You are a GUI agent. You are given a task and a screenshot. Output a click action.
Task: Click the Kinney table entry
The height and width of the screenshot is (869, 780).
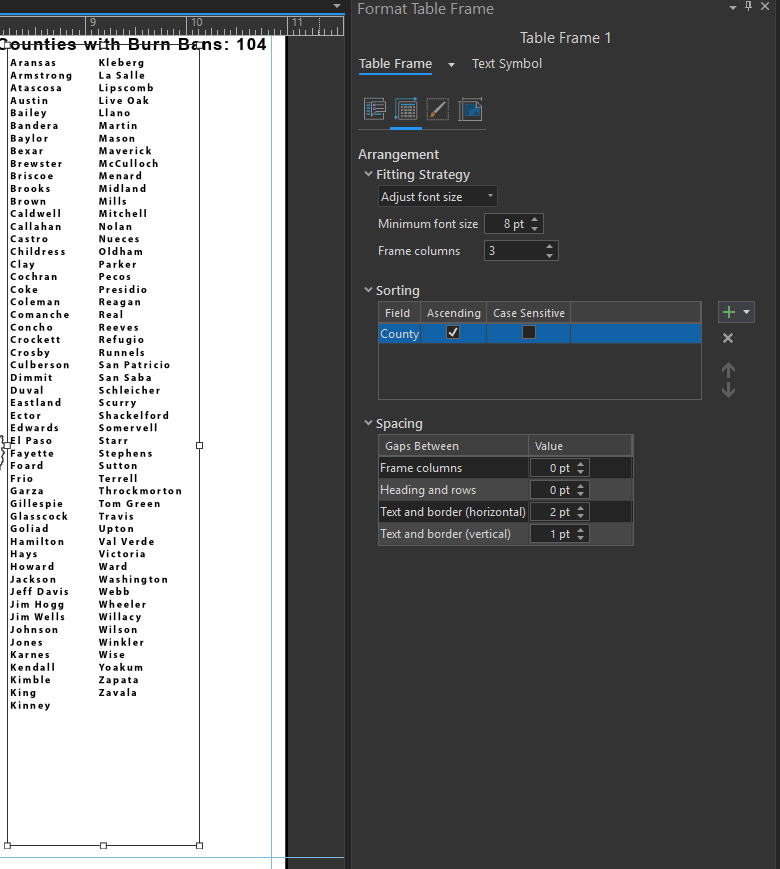(30, 705)
